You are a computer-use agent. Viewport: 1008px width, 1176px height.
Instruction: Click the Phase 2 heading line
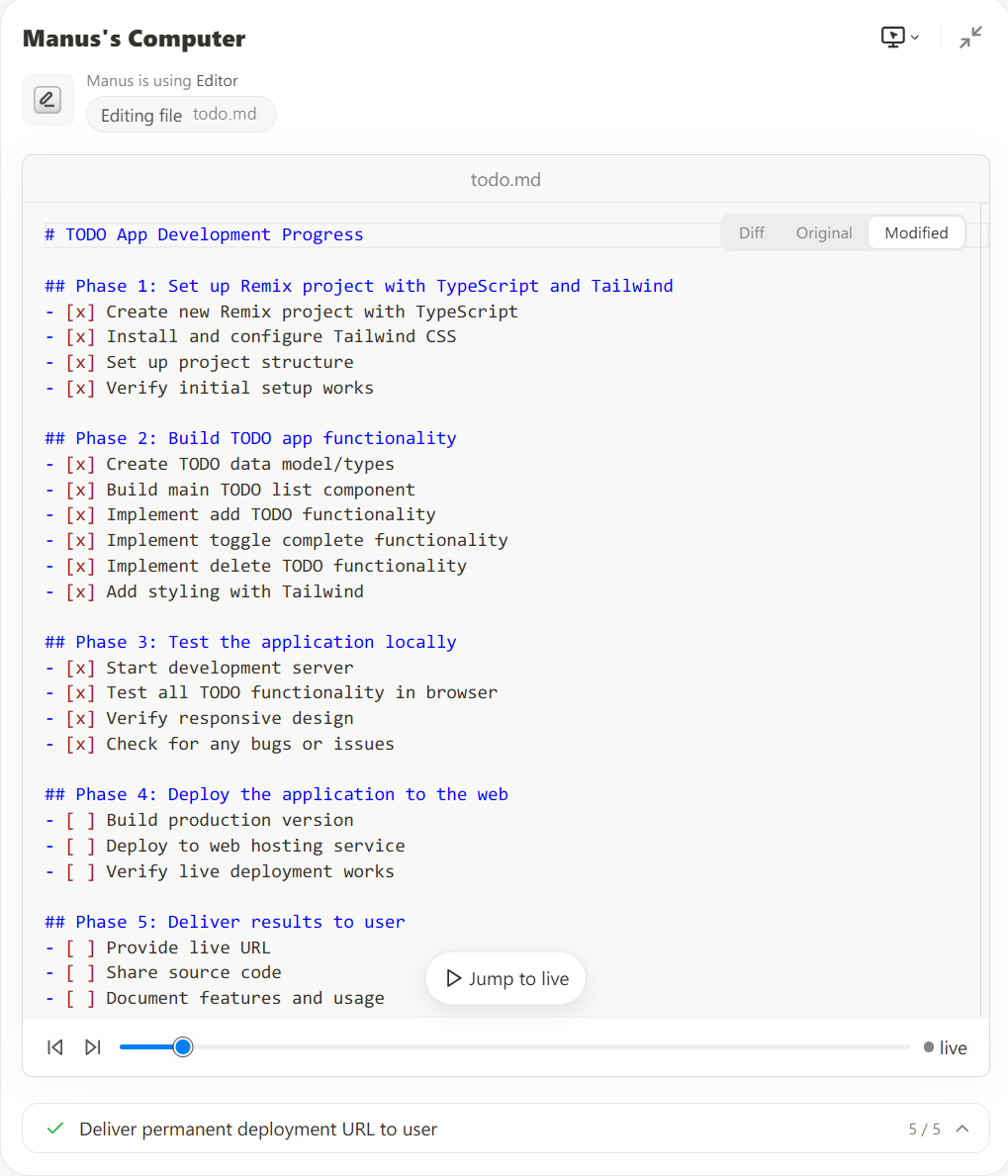point(250,439)
